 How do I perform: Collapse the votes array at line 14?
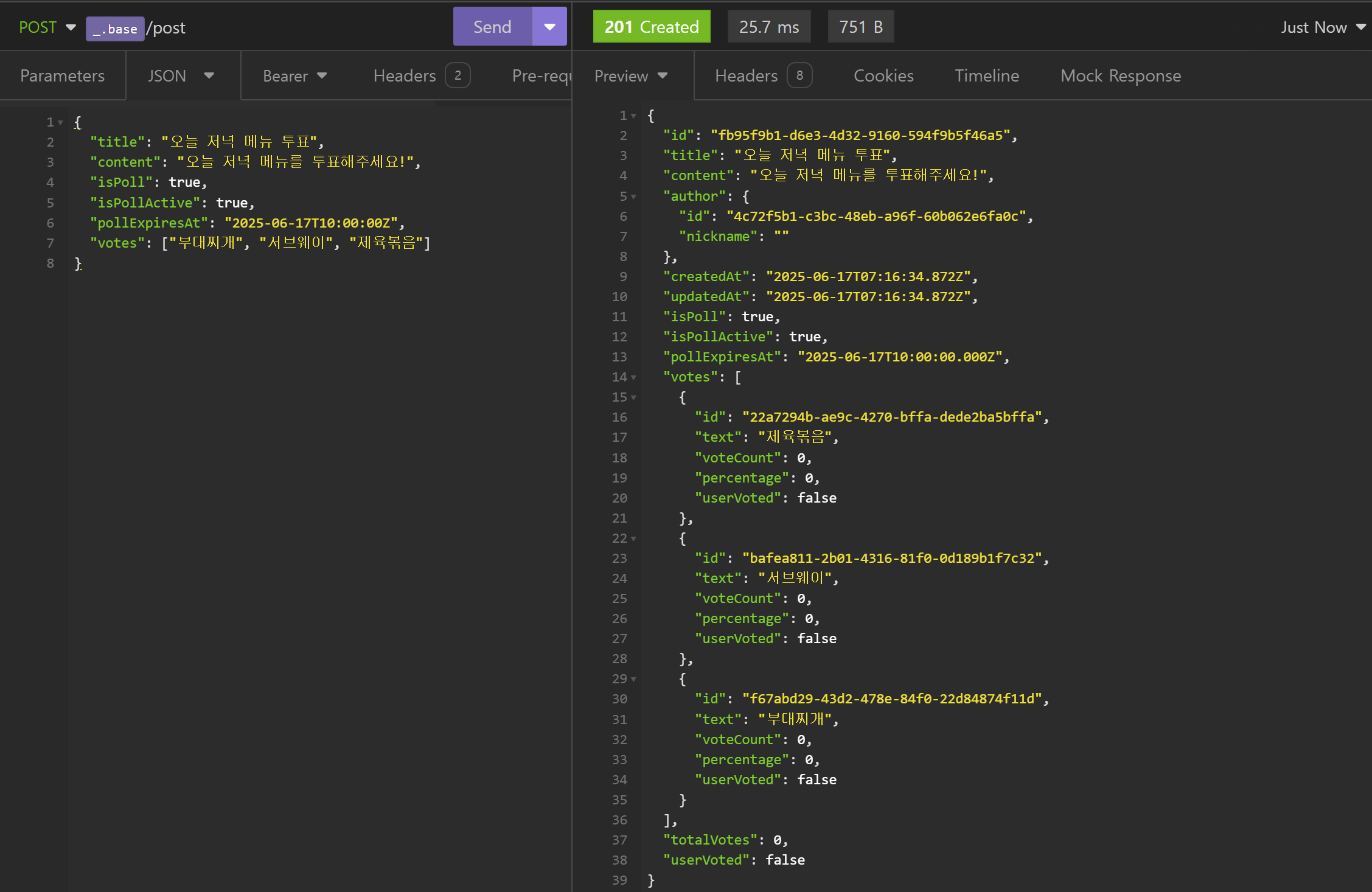(x=633, y=377)
